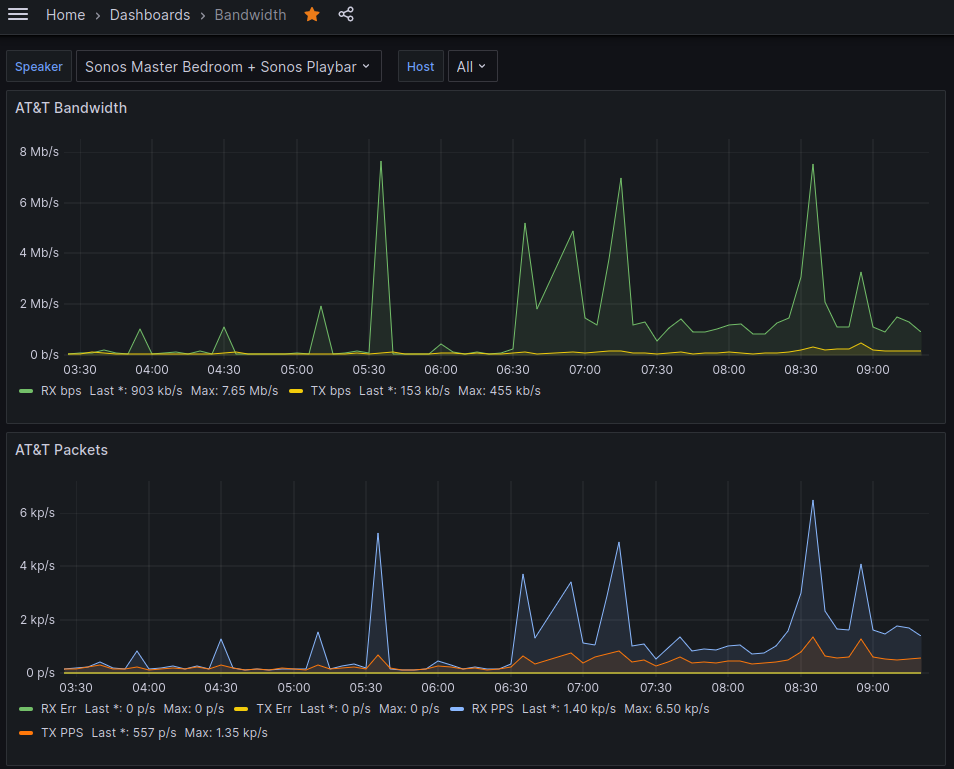Open the Host All dropdown
This screenshot has width=954, height=769.
(472, 66)
